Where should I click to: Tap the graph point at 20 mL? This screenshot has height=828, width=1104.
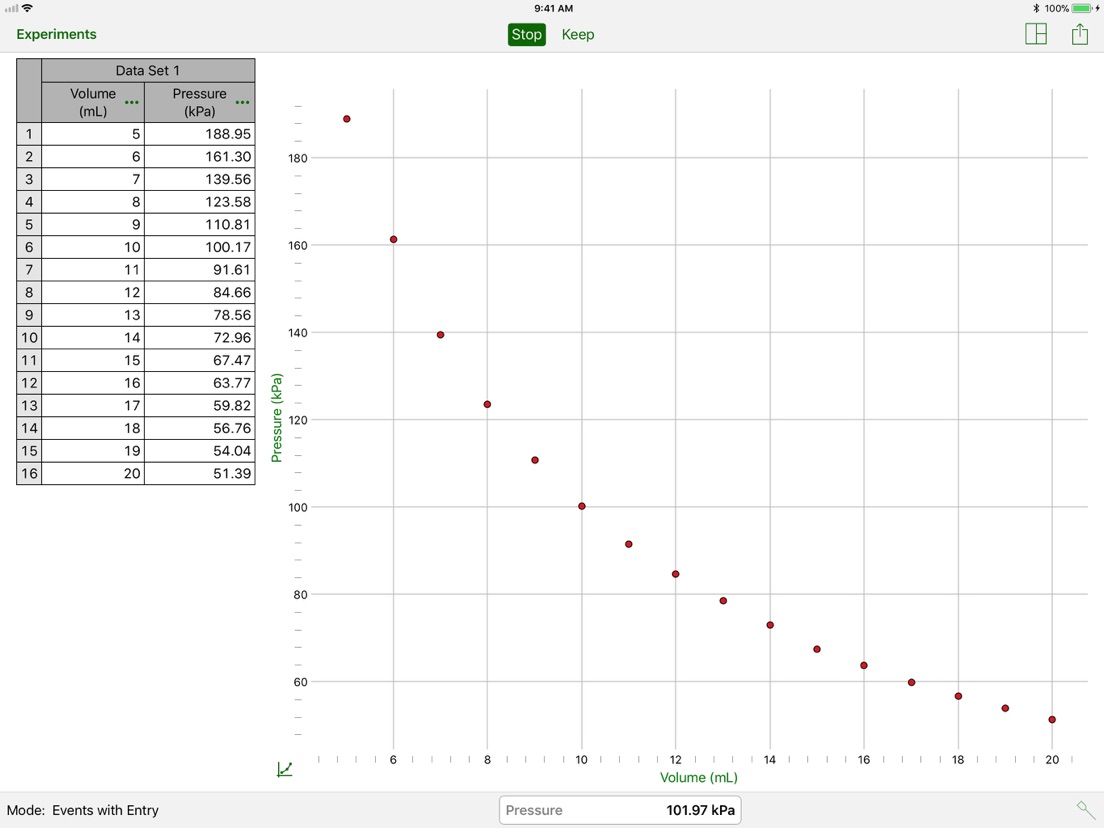(x=1052, y=720)
